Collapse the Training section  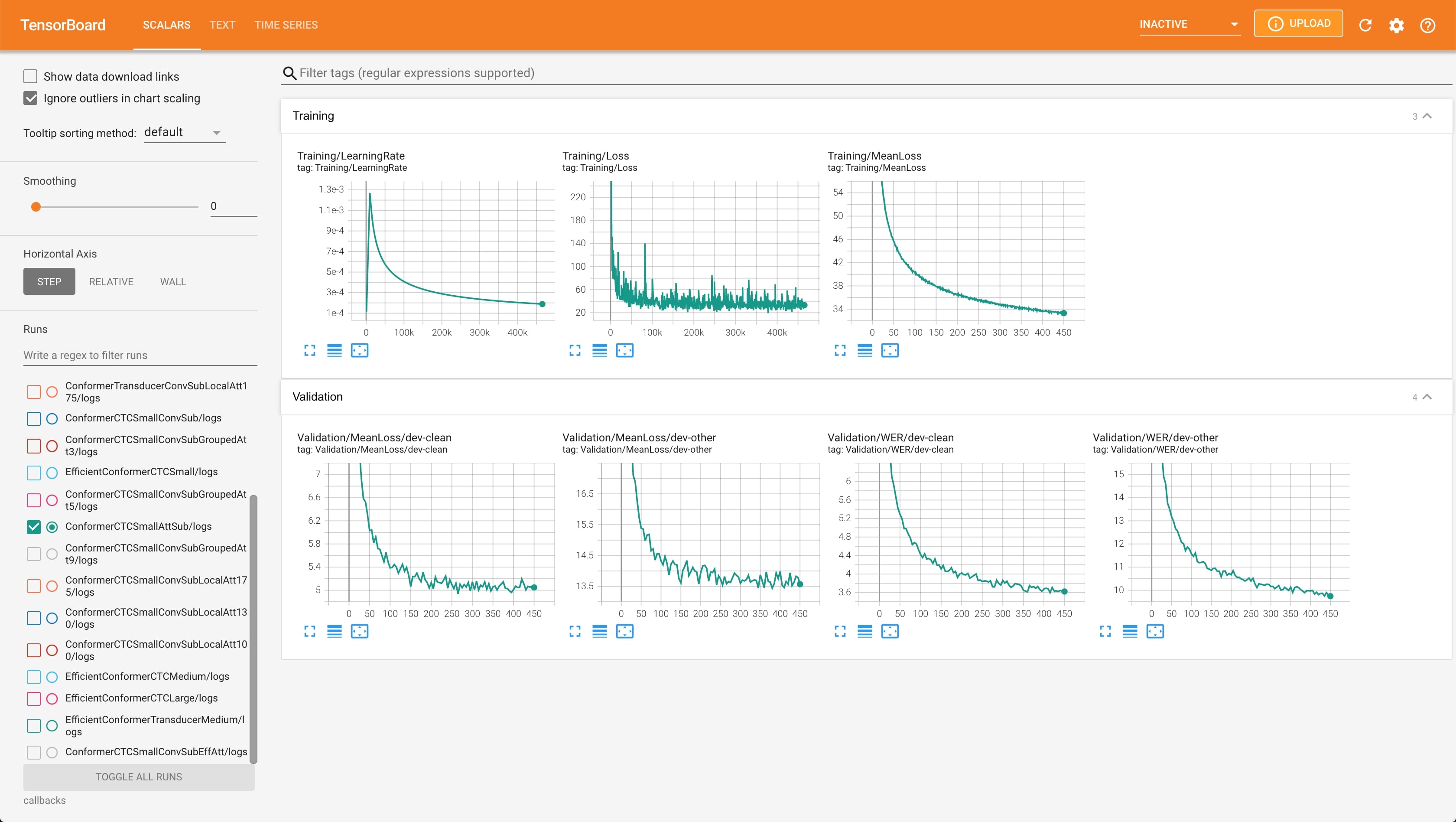click(x=1427, y=116)
